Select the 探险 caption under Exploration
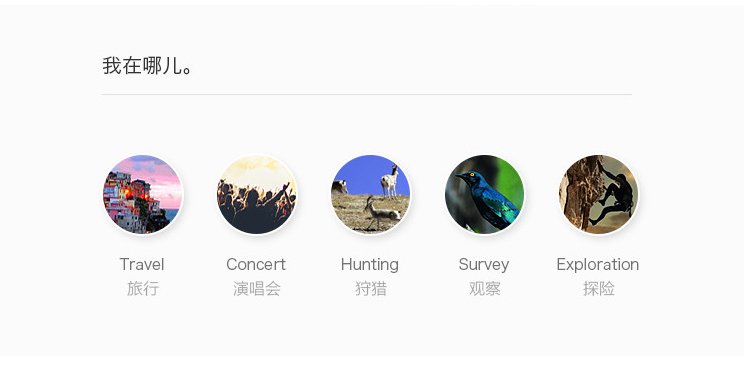The width and height of the screenshot is (750, 378). [598, 289]
